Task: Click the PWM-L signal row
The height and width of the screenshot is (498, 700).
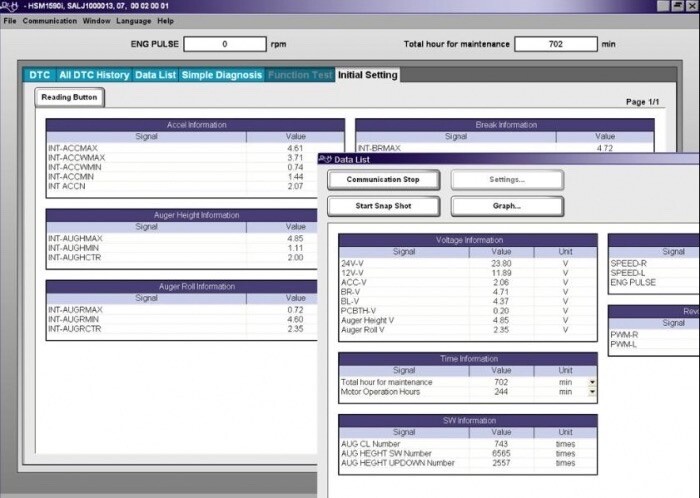Action: click(654, 344)
